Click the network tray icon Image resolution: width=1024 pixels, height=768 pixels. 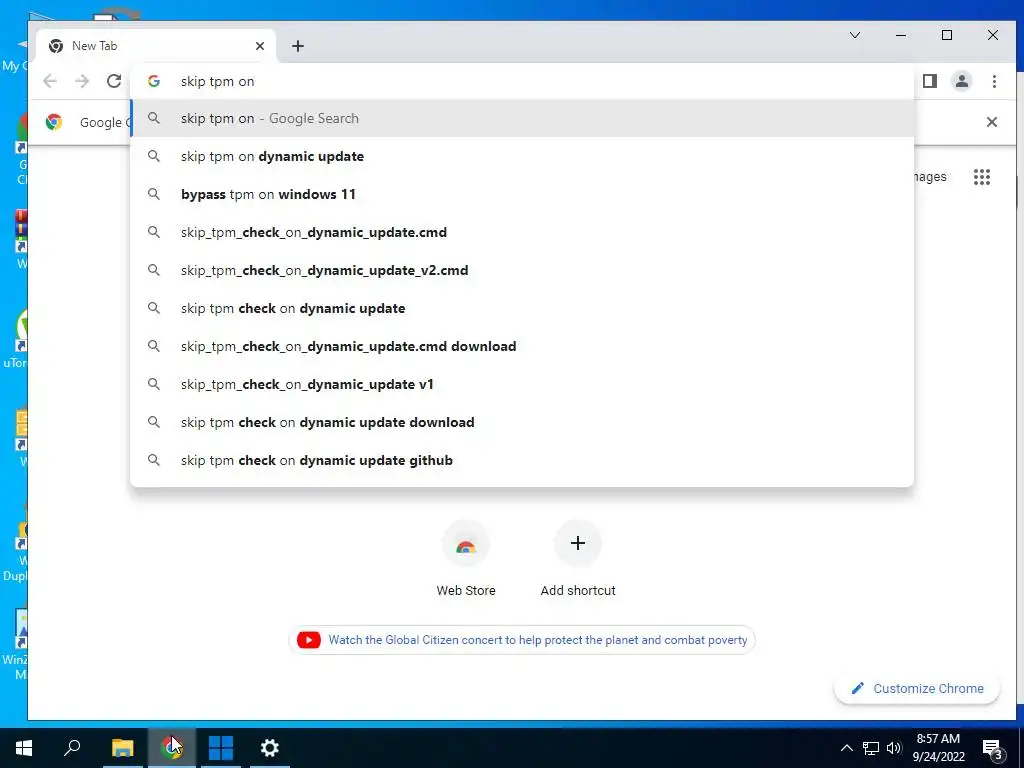click(x=871, y=748)
